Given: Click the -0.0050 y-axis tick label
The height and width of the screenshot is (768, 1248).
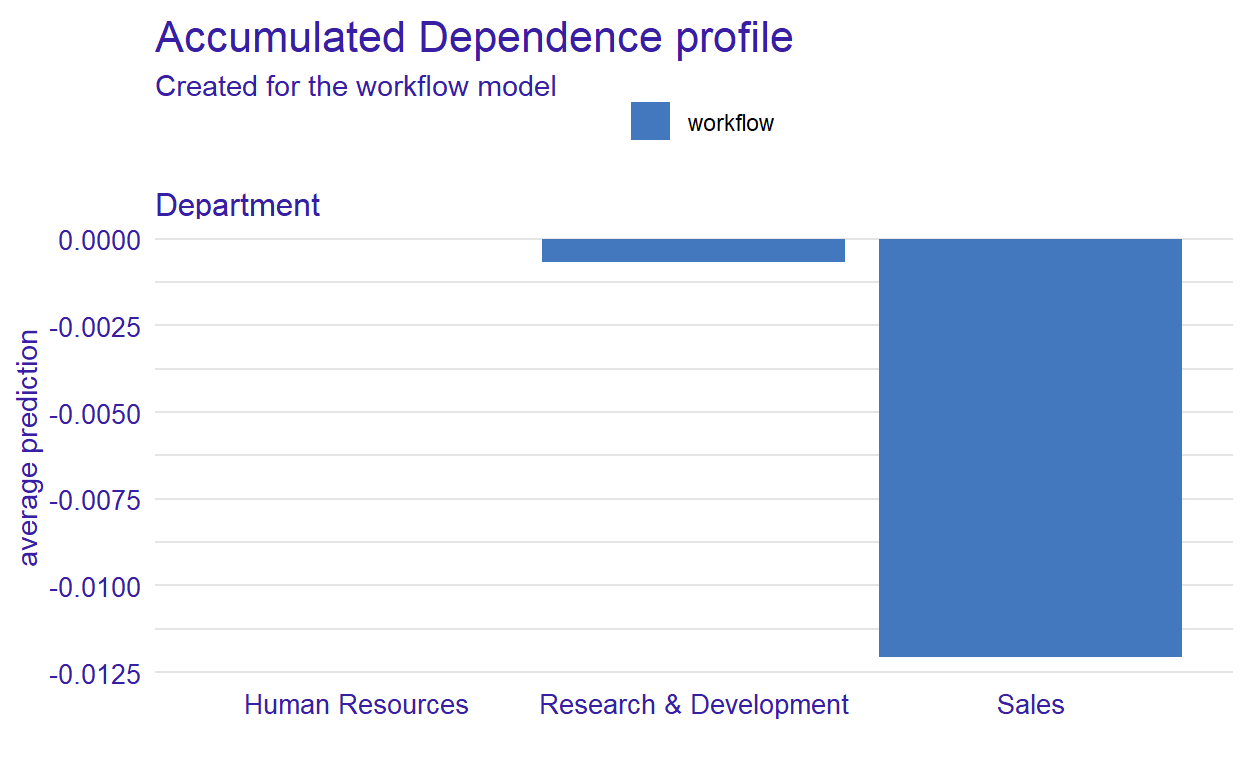Looking at the screenshot, I should click(96, 413).
